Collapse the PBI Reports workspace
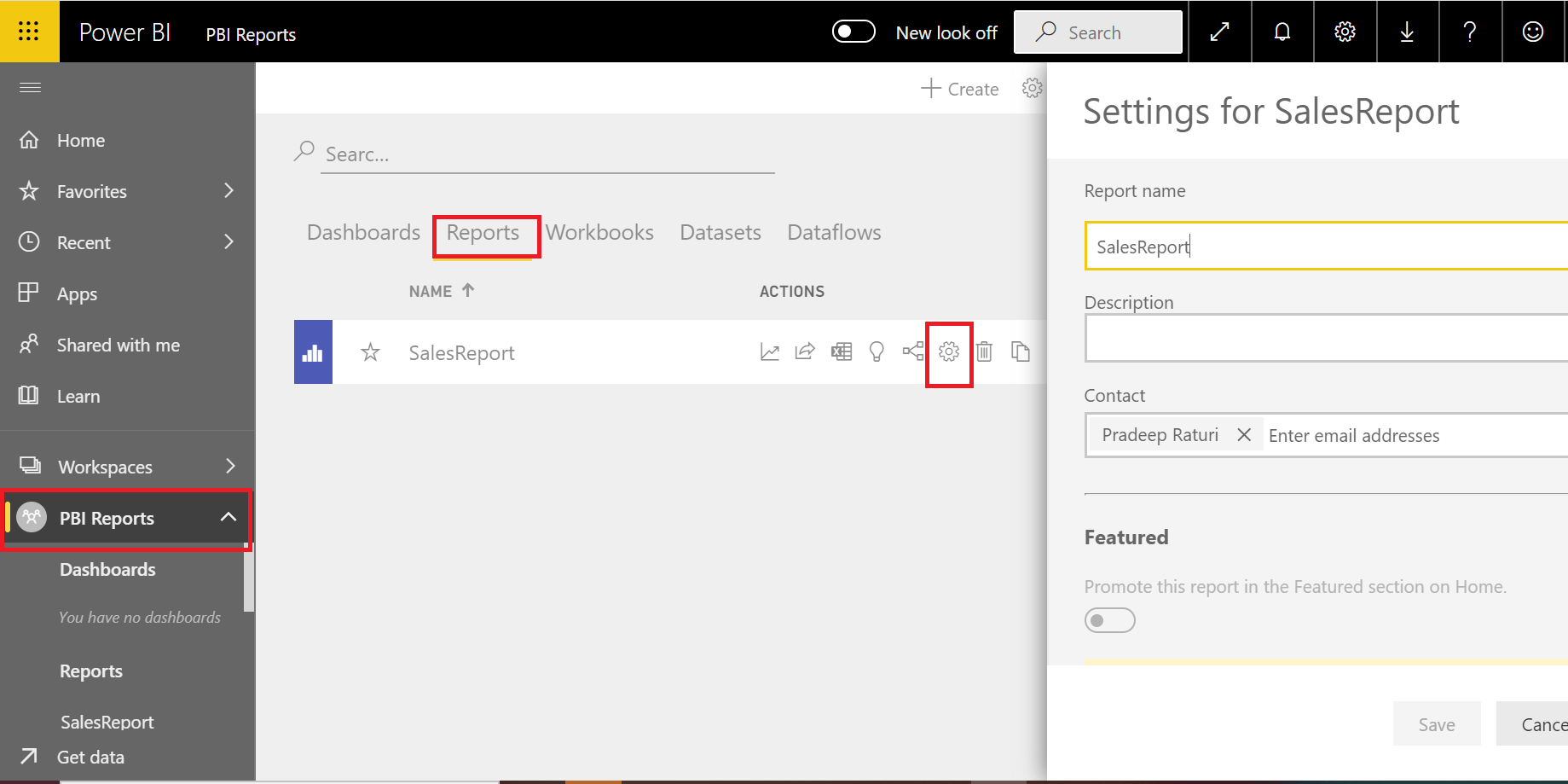The width and height of the screenshot is (1568, 784). (228, 517)
